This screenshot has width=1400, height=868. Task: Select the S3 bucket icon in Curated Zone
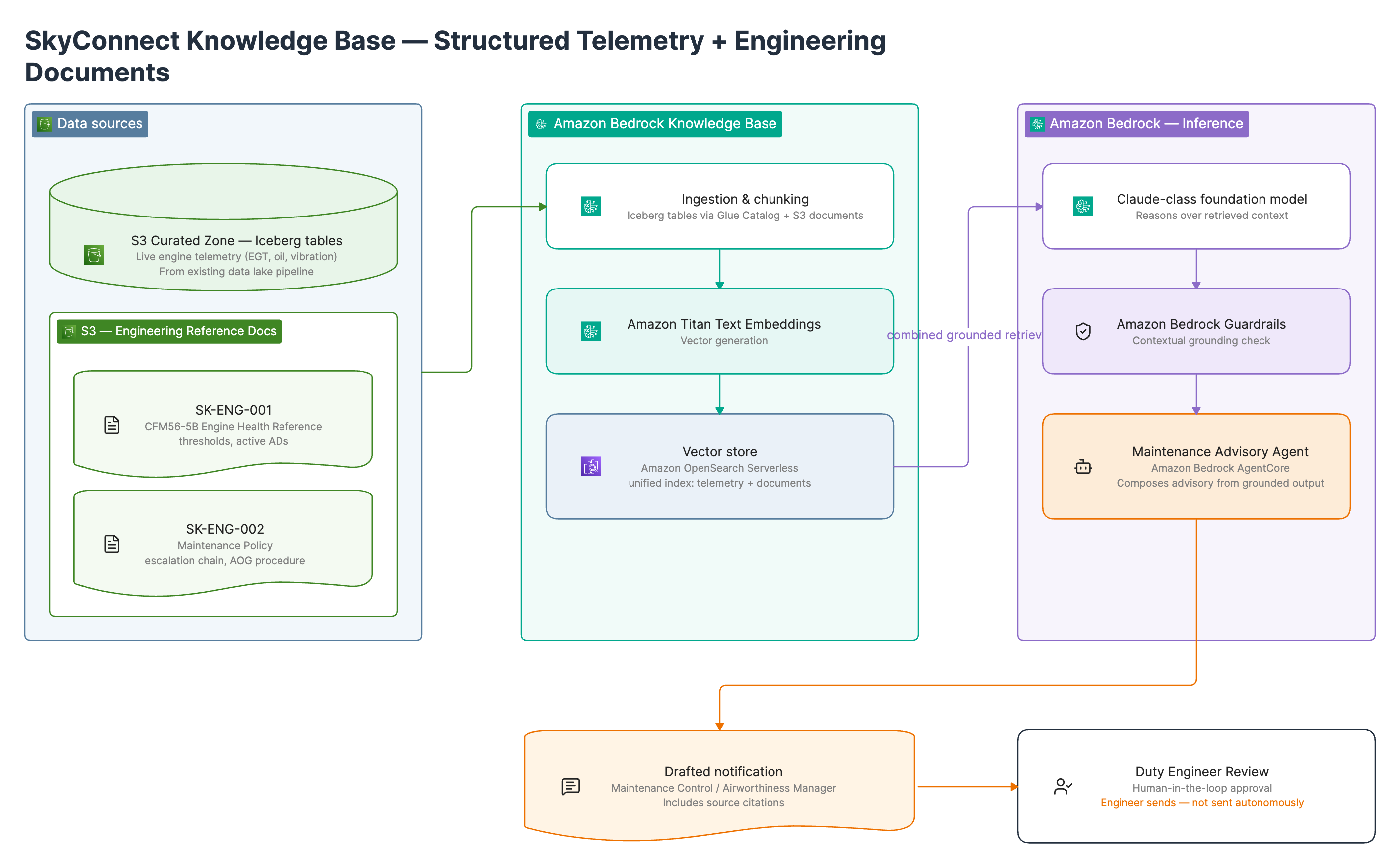point(94,255)
